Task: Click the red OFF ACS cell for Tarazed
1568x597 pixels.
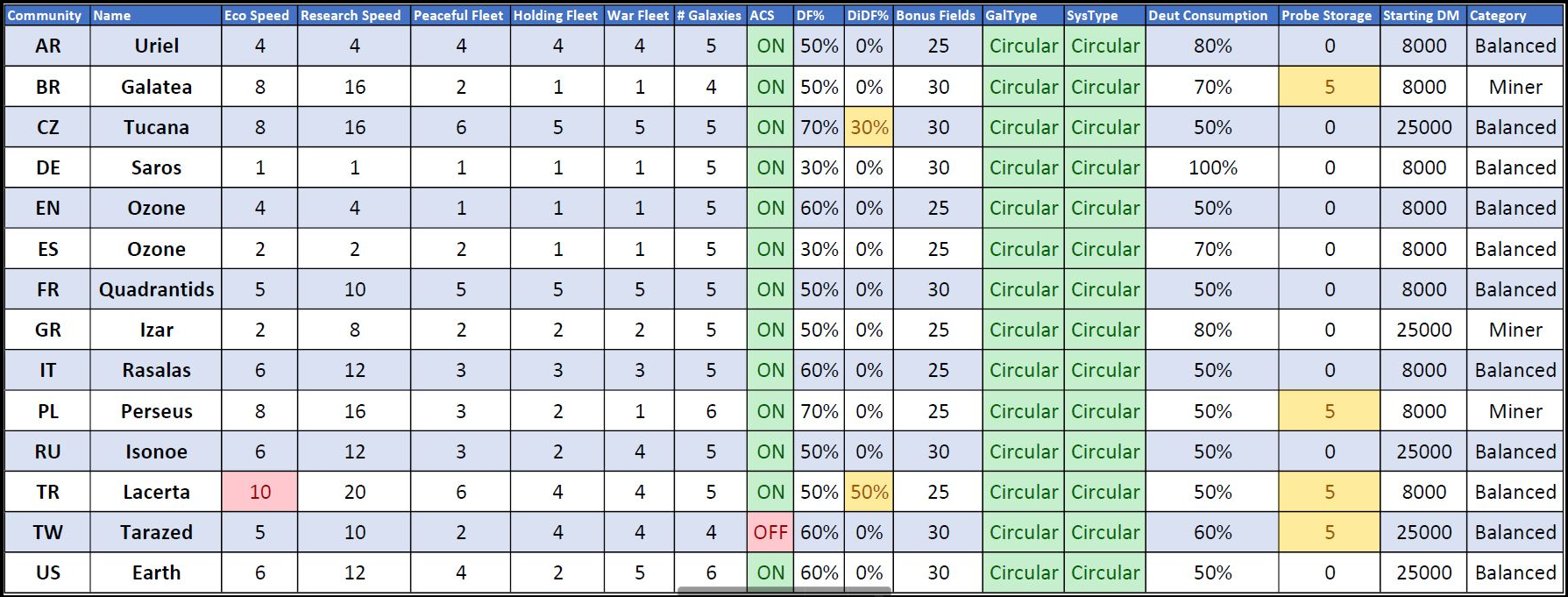Action: [x=770, y=532]
